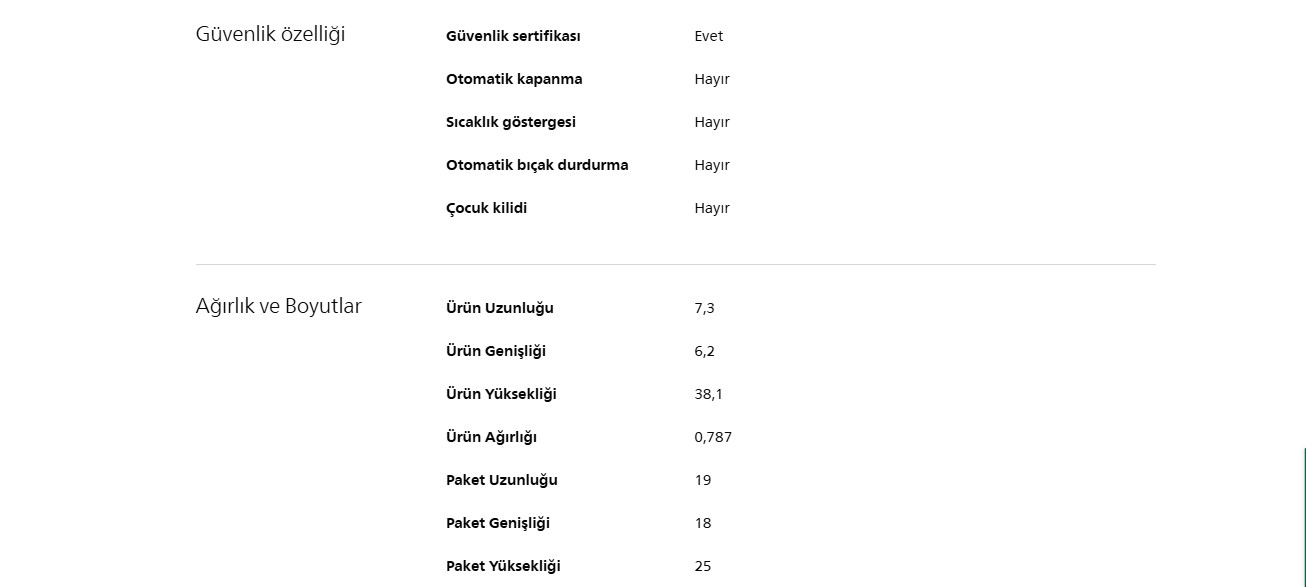Image resolution: width=1306 pixels, height=587 pixels.
Task: Select the Paket Yüksekliği label
Action: 503,566
